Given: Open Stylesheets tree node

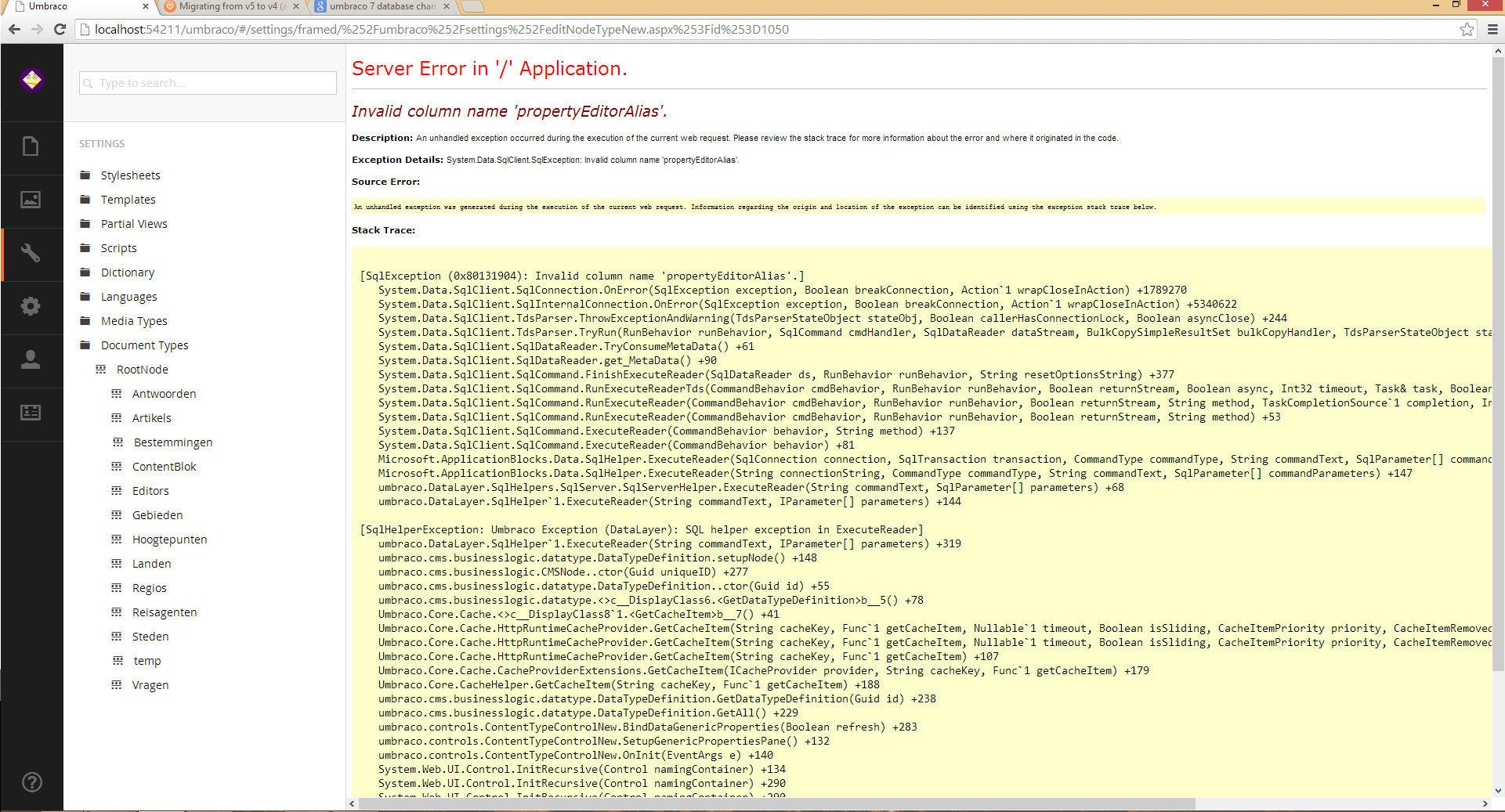Looking at the screenshot, I should tap(130, 175).
